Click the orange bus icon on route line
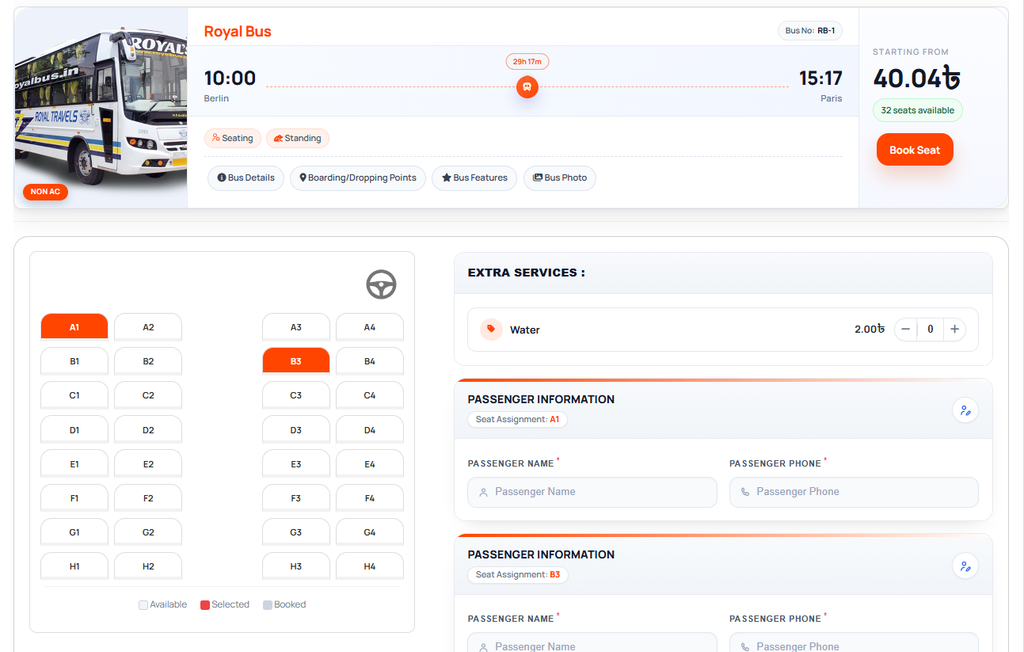Image resolution: width=1024 pixels, height=652 pixels. (x=527, y=87)
